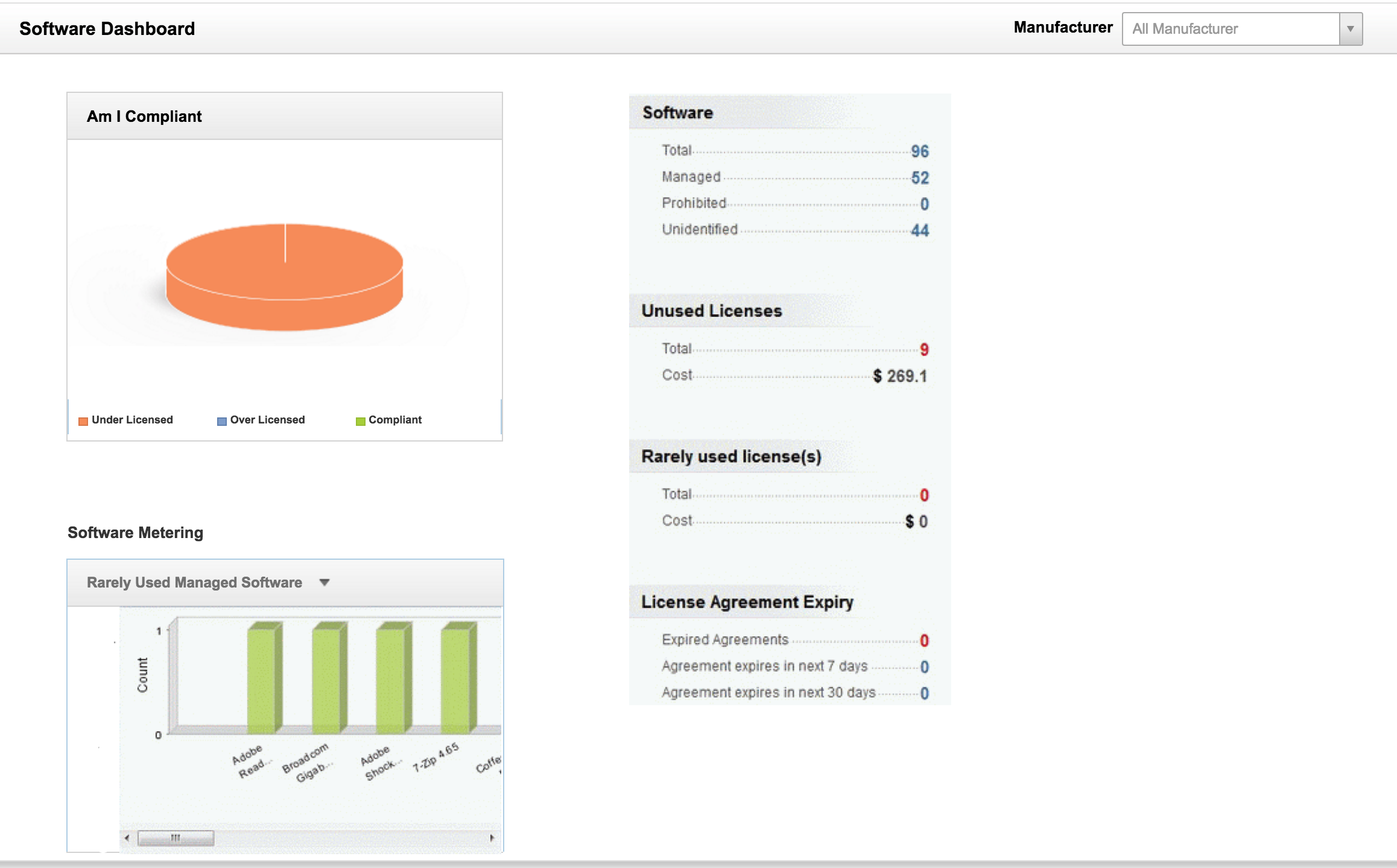
Task: Click the Over Licensed blue legend swatch
Action: pyautogui.click(x=221, y=421)
